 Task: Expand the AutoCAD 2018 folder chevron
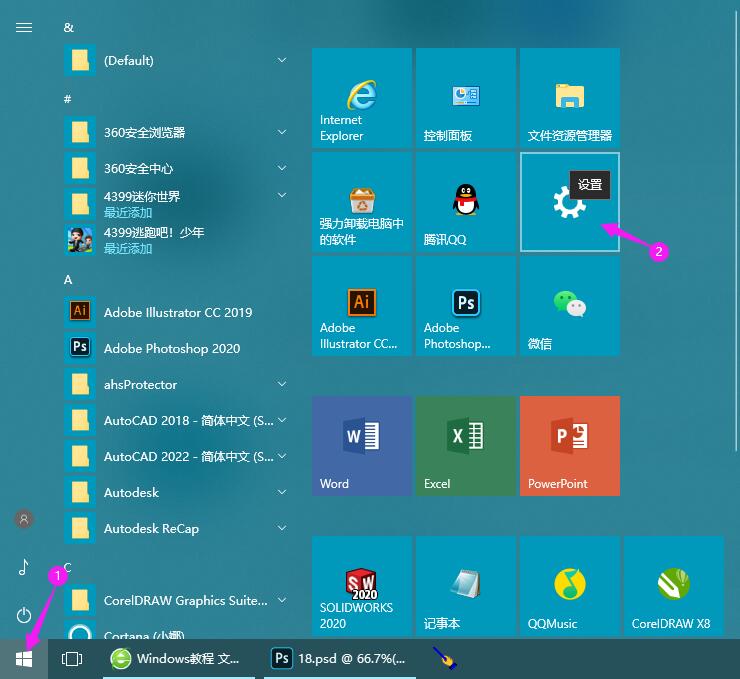click(282, 420)
